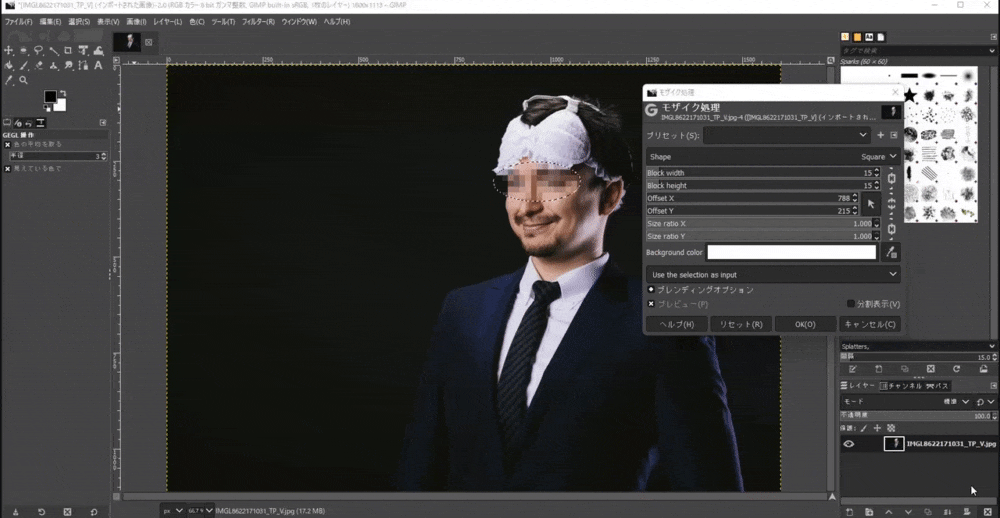Image resolution: width=1000 pixels, height=518 pixels.
Task: Click the background color eyedropper in dialog
Action: point(892,253)
